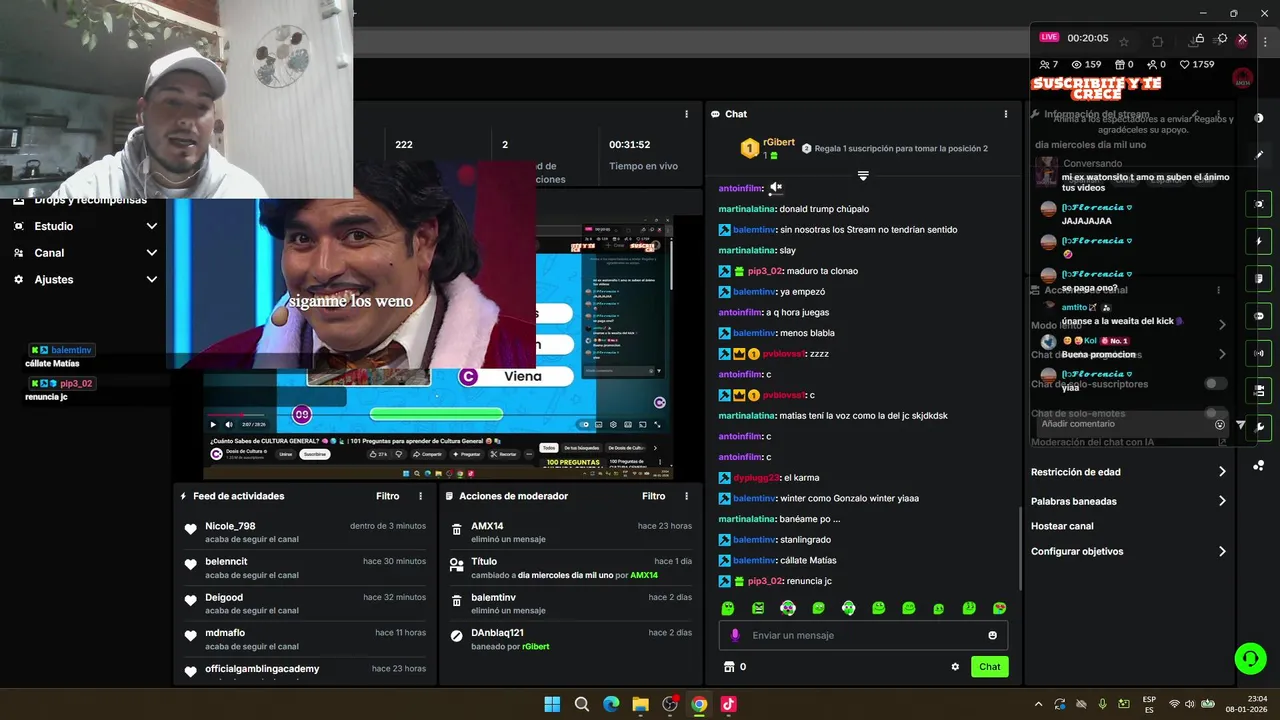
Task: Click the emoji face in Añadir comentario field
Action: point(1220,425)
